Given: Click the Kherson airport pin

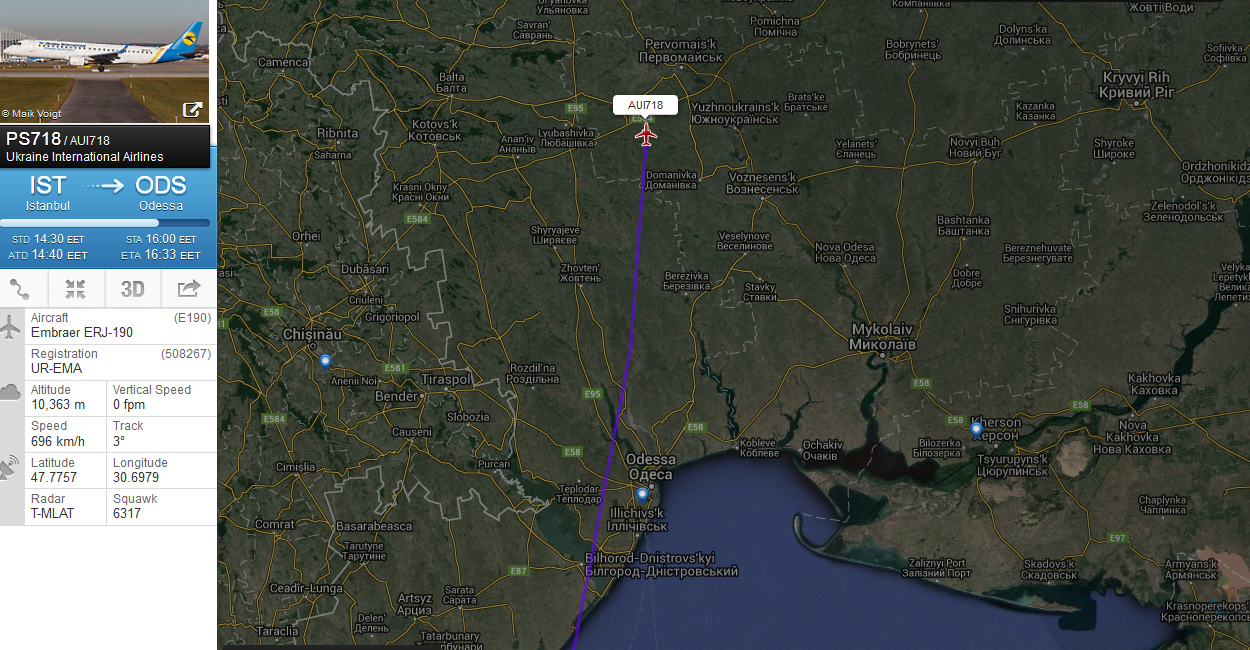Looking at the screenshot, I should (x=976, y=430).
